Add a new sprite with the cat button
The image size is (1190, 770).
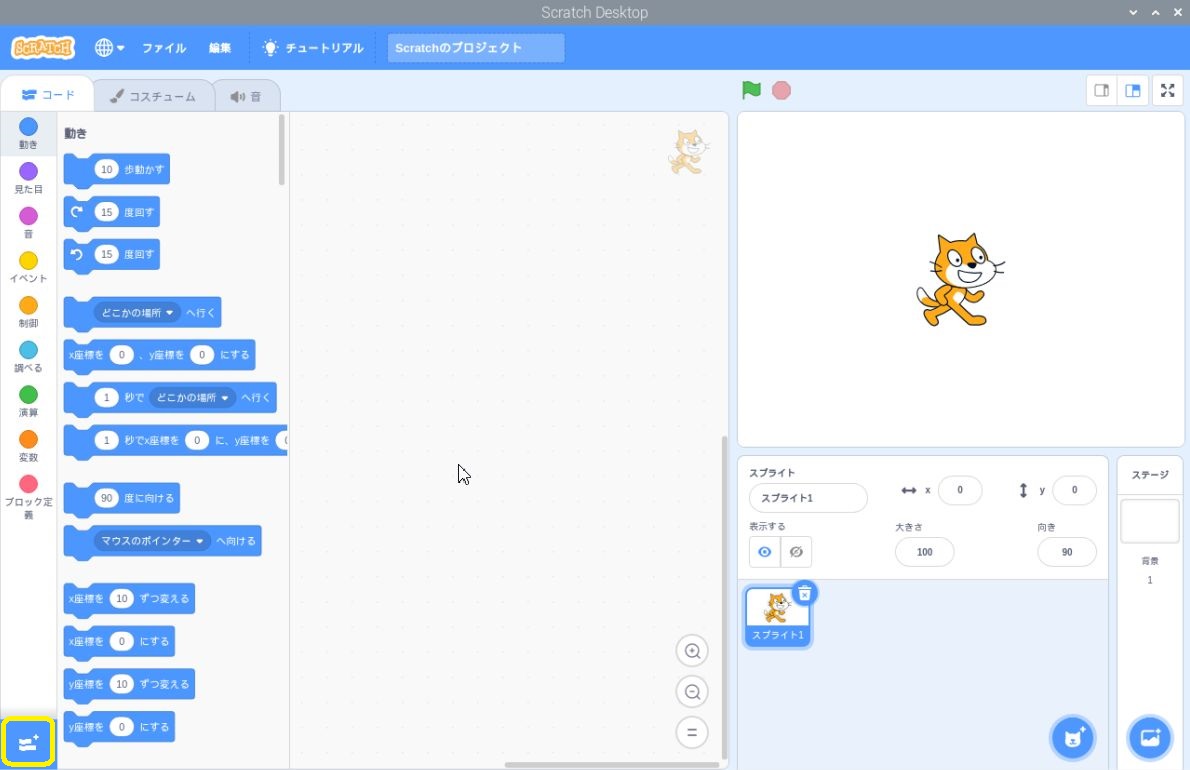coord(1072,737)
